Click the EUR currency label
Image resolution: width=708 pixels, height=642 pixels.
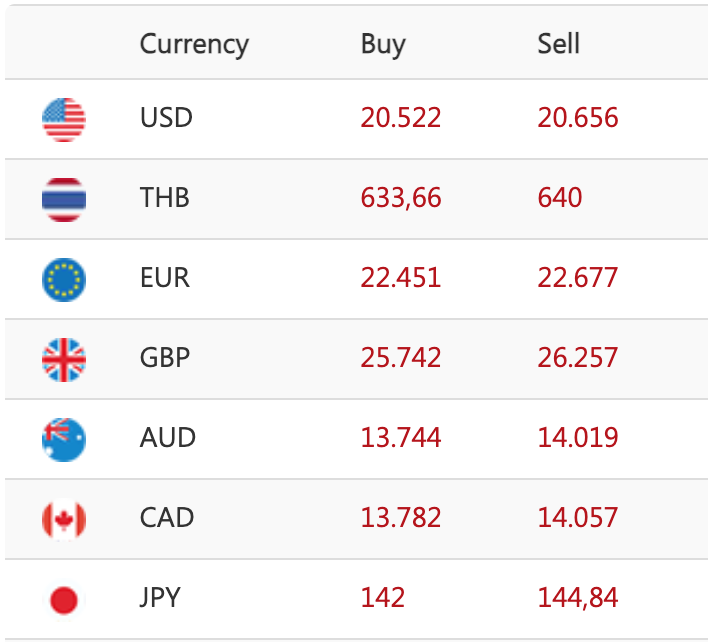coord(165,278)
